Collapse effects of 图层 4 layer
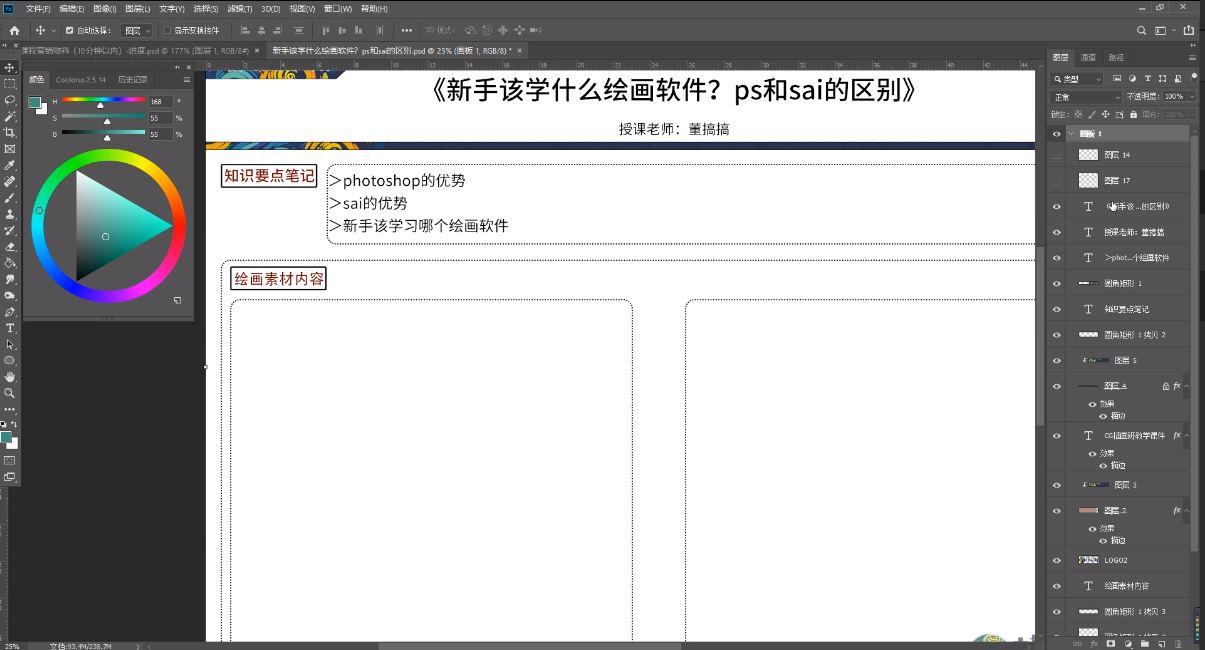The height and width of the screenshot is (650, 1205). coord(1186,386)
